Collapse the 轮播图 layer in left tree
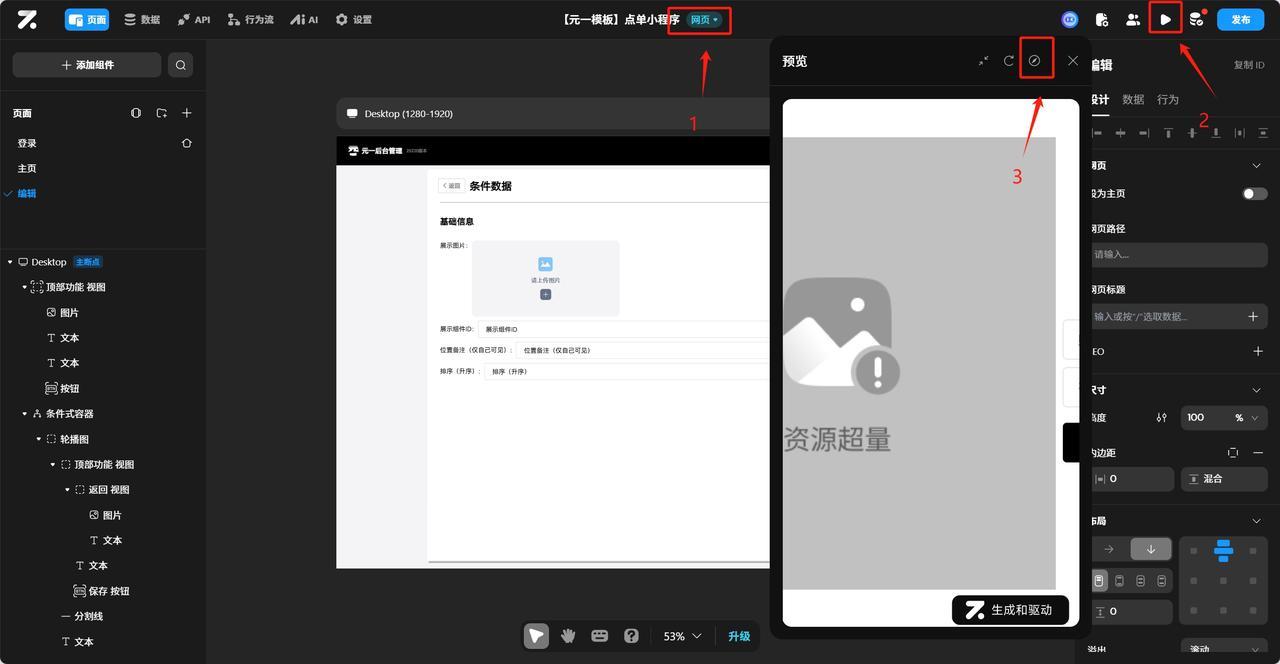Viewport: 1280px width, 664px height. point(40,438)
